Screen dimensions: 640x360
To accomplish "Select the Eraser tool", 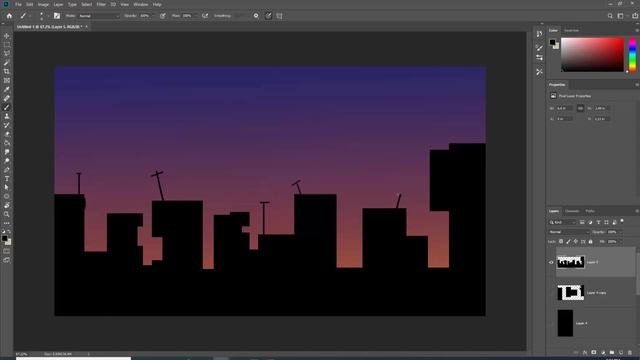I will [7, 134].
